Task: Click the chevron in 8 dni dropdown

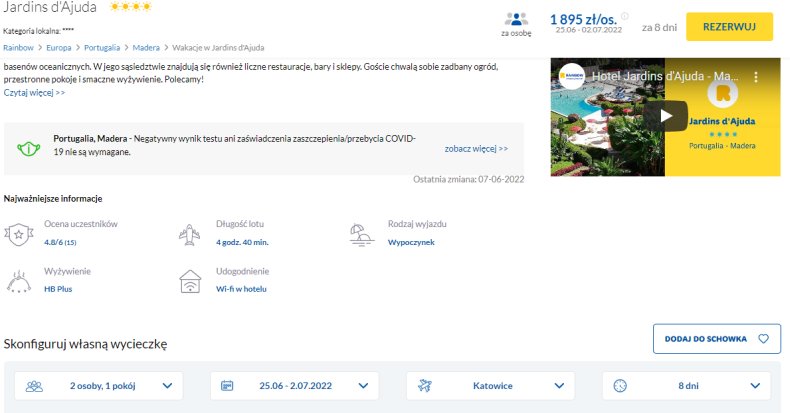Action: click(x=755, y=386)
